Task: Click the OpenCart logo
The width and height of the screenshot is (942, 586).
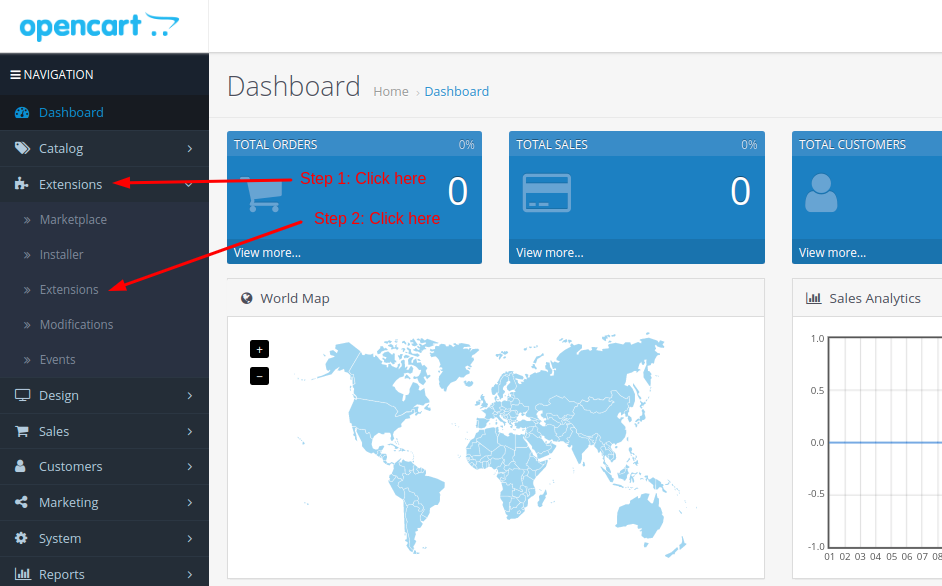Action: [99, 26]
